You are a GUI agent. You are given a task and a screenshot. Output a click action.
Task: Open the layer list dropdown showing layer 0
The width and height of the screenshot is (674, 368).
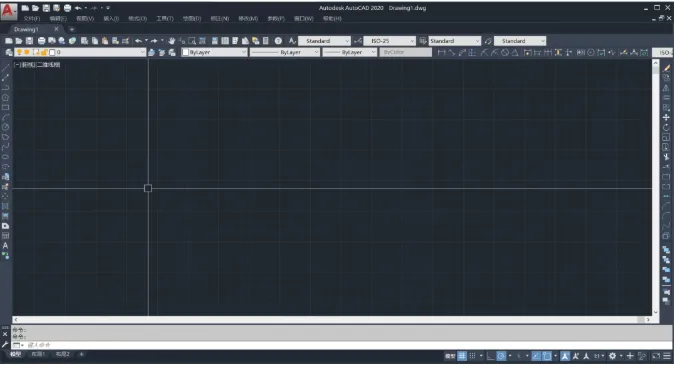click(80, 52)
